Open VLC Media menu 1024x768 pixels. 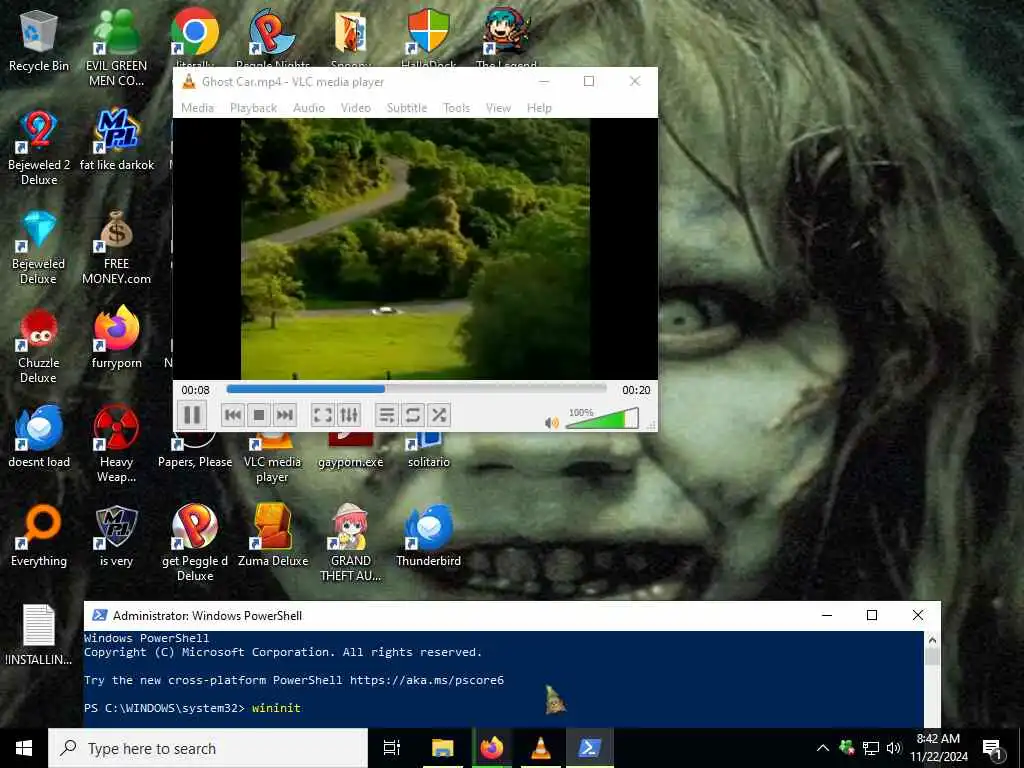[197, 108]
